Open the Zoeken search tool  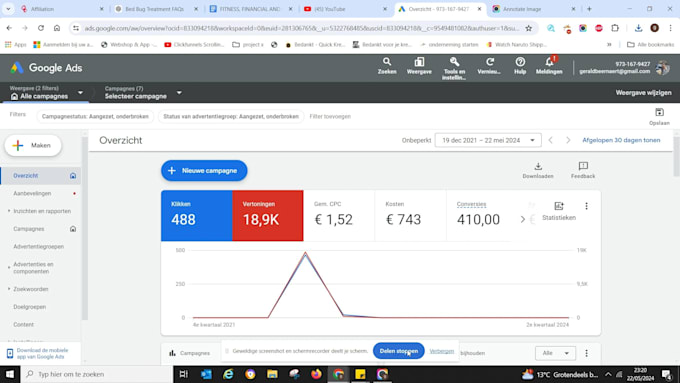(x=387, y=66)
